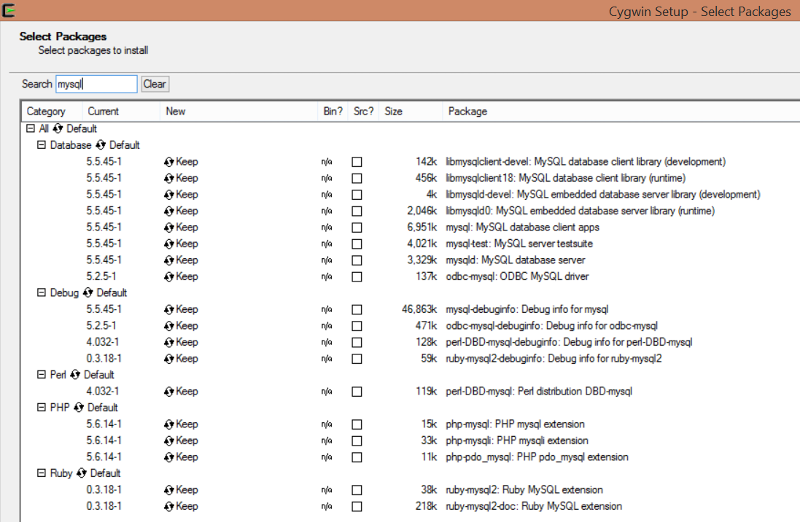Click the 6,951k size of mysql client apps
This screenshot has width=800, height=522.
click(x=422, y=227)
